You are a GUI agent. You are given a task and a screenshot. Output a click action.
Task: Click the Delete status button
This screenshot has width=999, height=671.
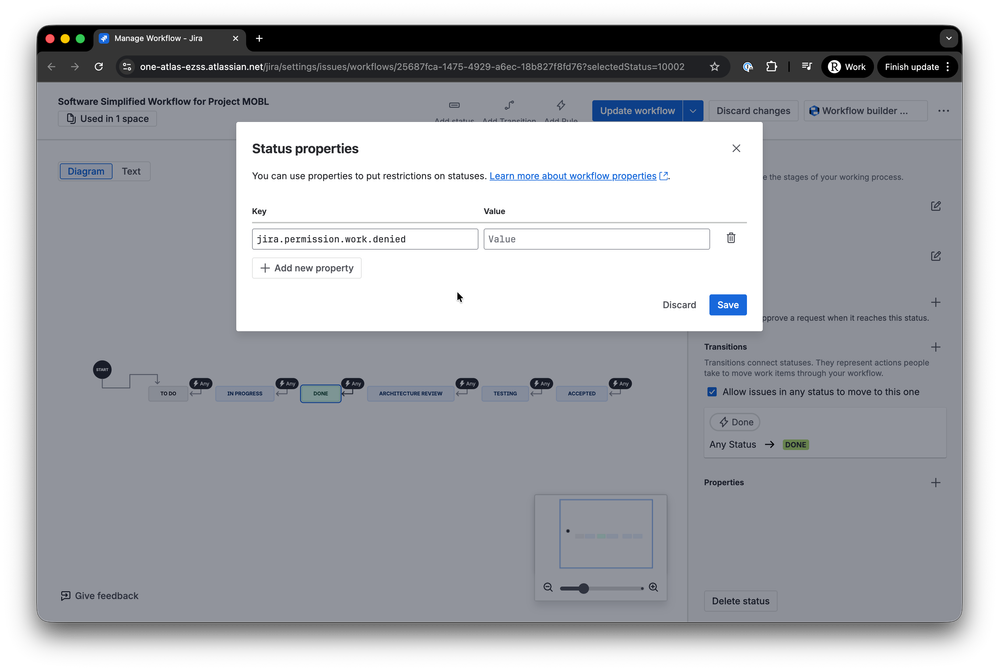[740, 601]
